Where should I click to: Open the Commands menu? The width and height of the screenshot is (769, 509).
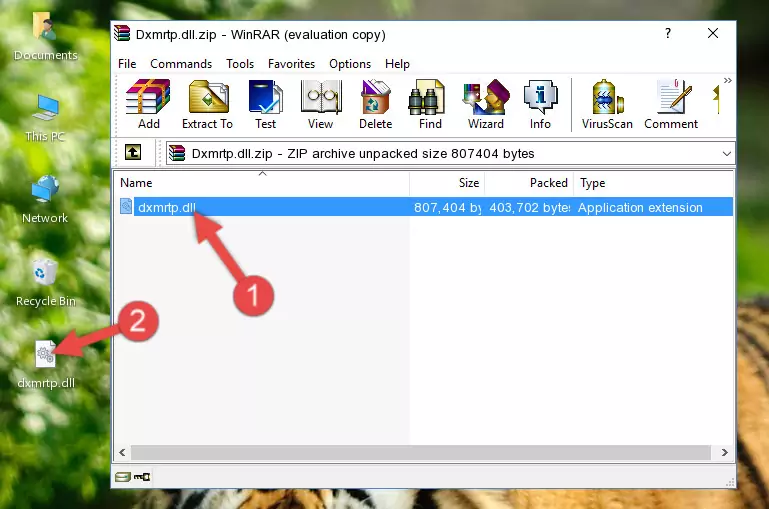click(181, 64)
